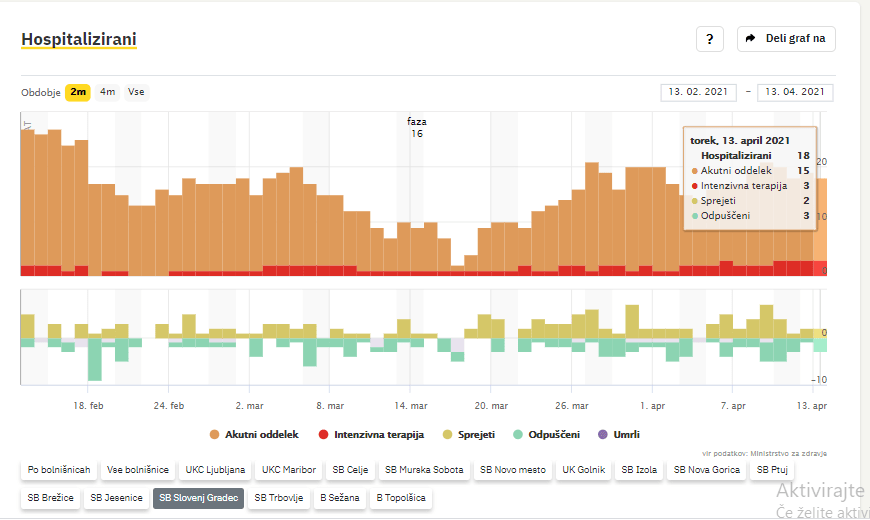Select the Vse bolnišnice tab

pyautogui.click(x=137, y=469)
